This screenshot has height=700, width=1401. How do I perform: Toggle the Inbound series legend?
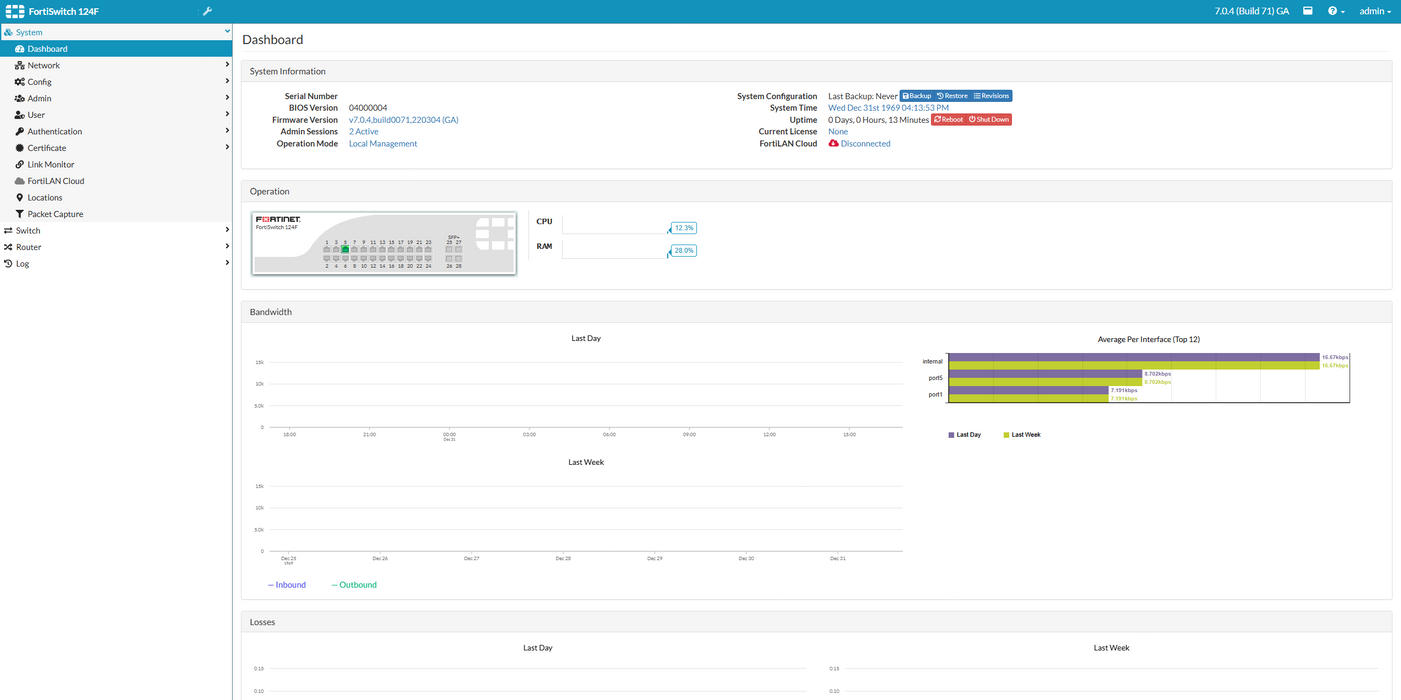tap(287, 585)
